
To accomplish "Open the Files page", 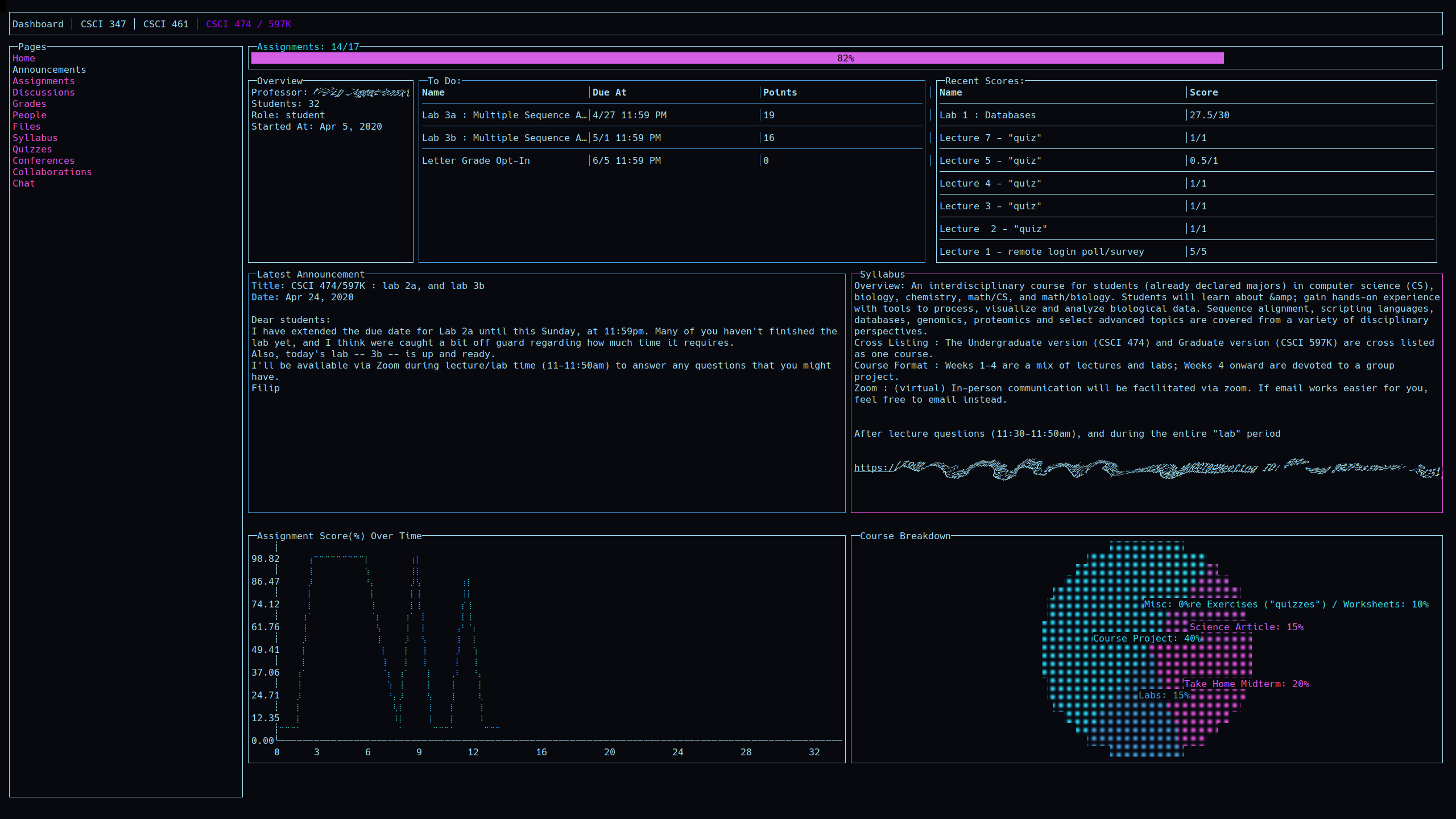I will (x=26, y=126).
